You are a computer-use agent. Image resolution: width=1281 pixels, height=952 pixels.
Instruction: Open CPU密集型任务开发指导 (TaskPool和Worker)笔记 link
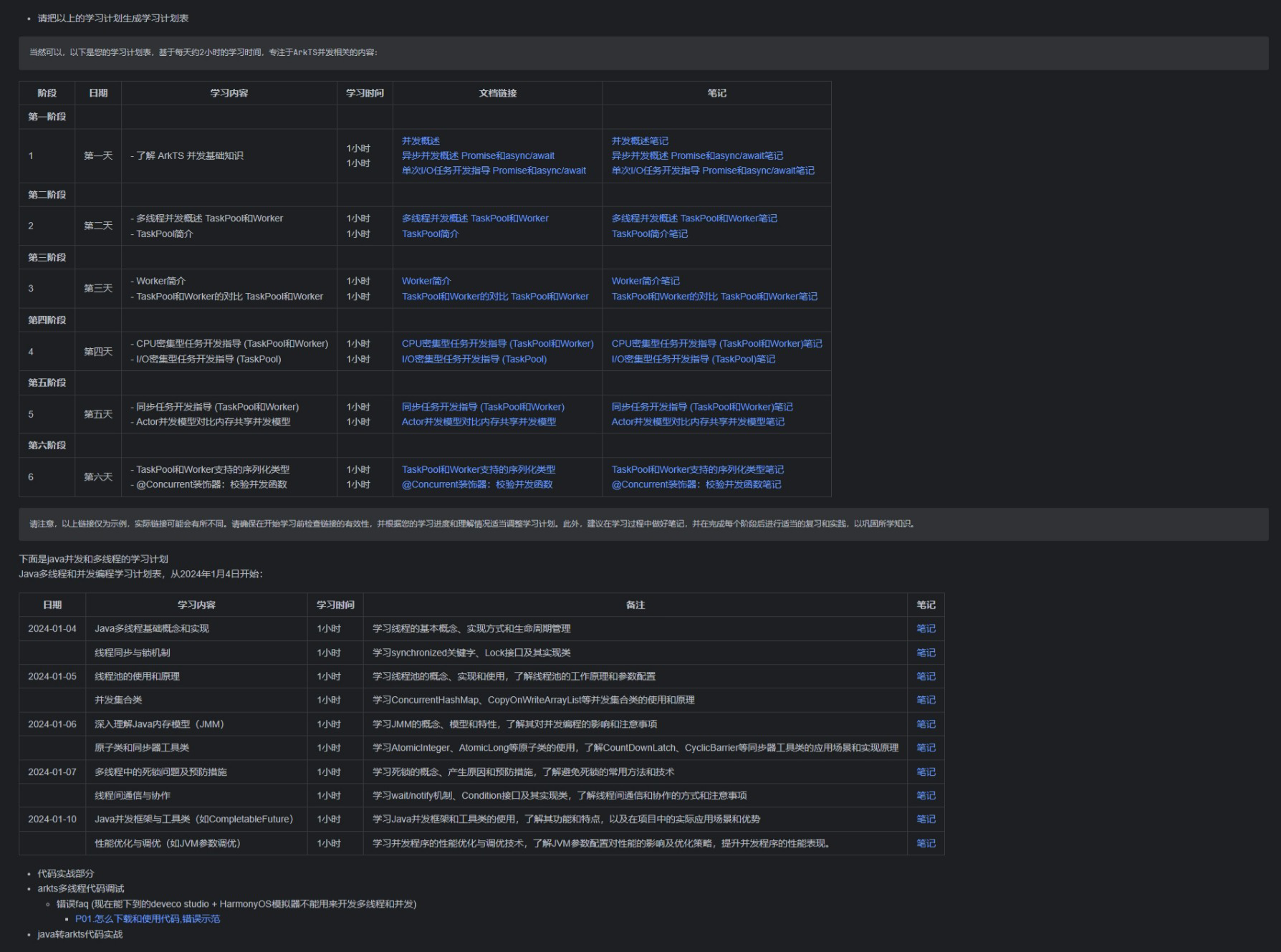pyautogui.click(x=717, y=344)
